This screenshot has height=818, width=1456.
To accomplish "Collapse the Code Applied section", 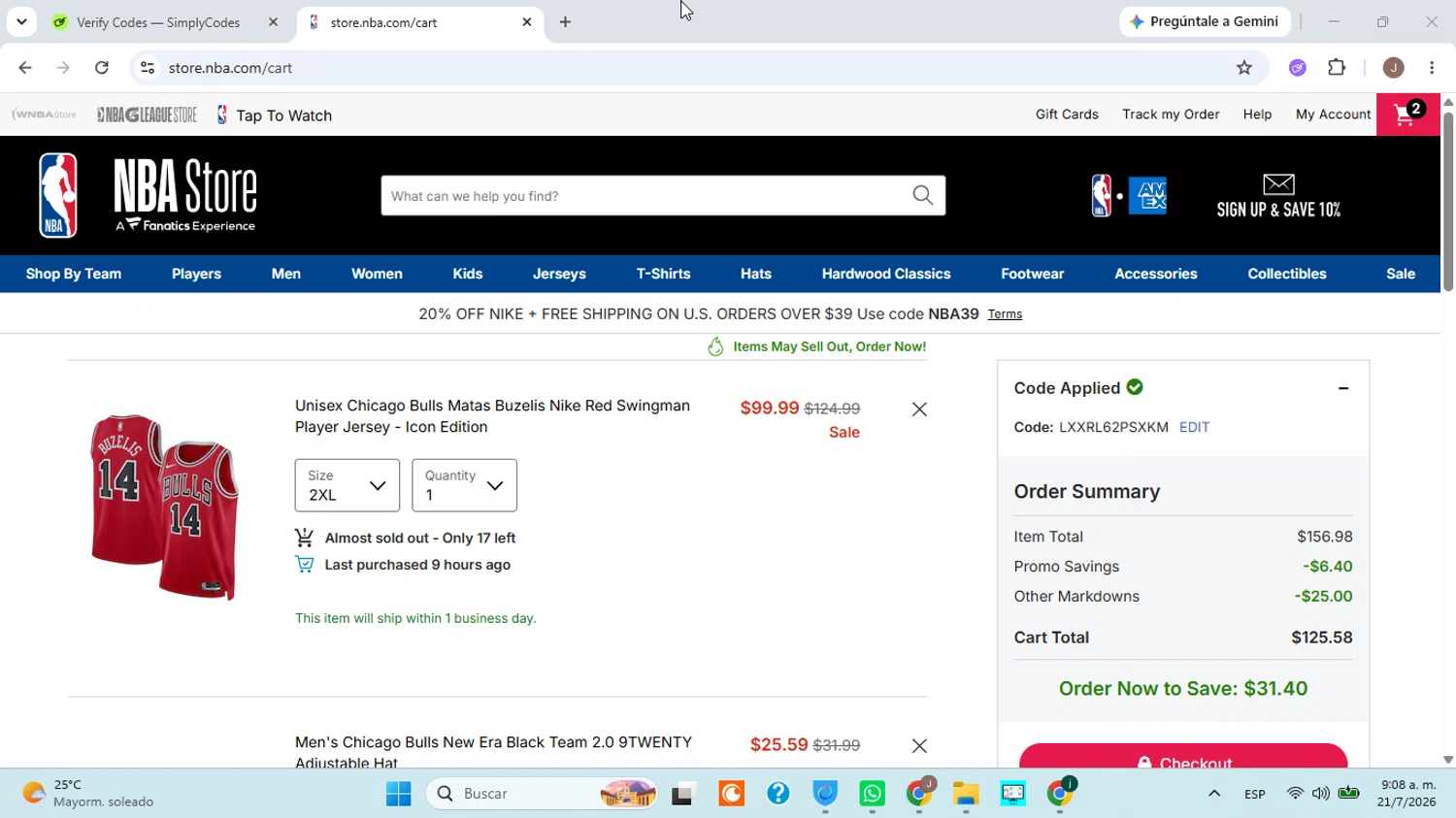I will (x=1343, y=388).
